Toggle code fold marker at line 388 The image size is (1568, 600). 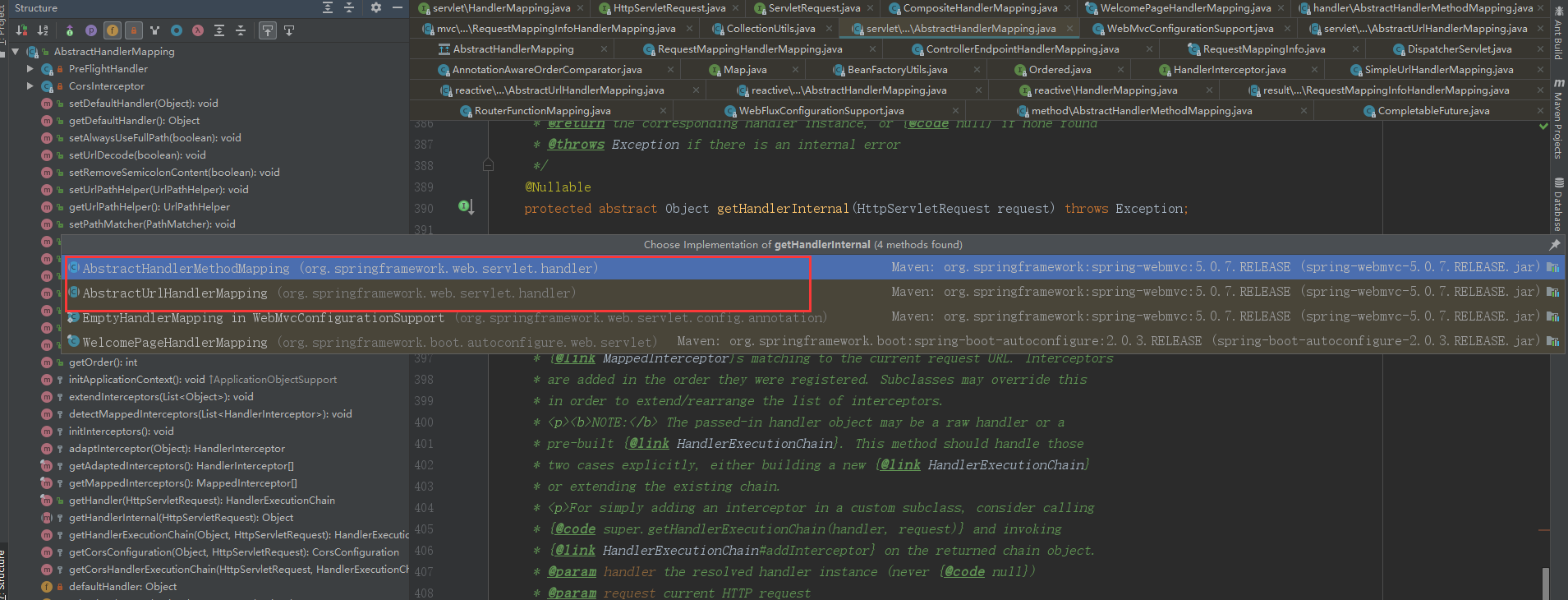[x=488, y=165]
